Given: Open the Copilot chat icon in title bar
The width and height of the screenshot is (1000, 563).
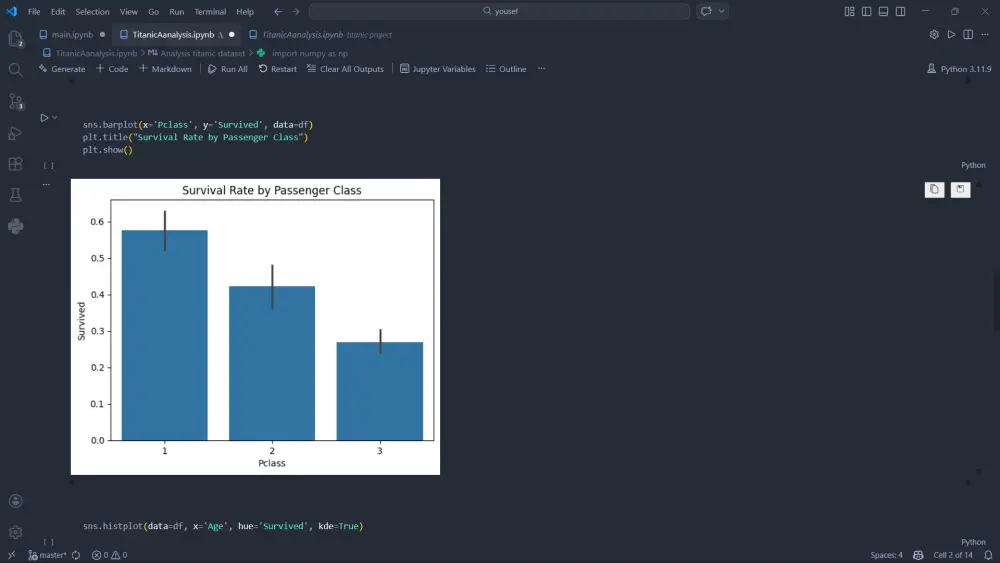Looking at the screenshot, I should click(706, 11).
